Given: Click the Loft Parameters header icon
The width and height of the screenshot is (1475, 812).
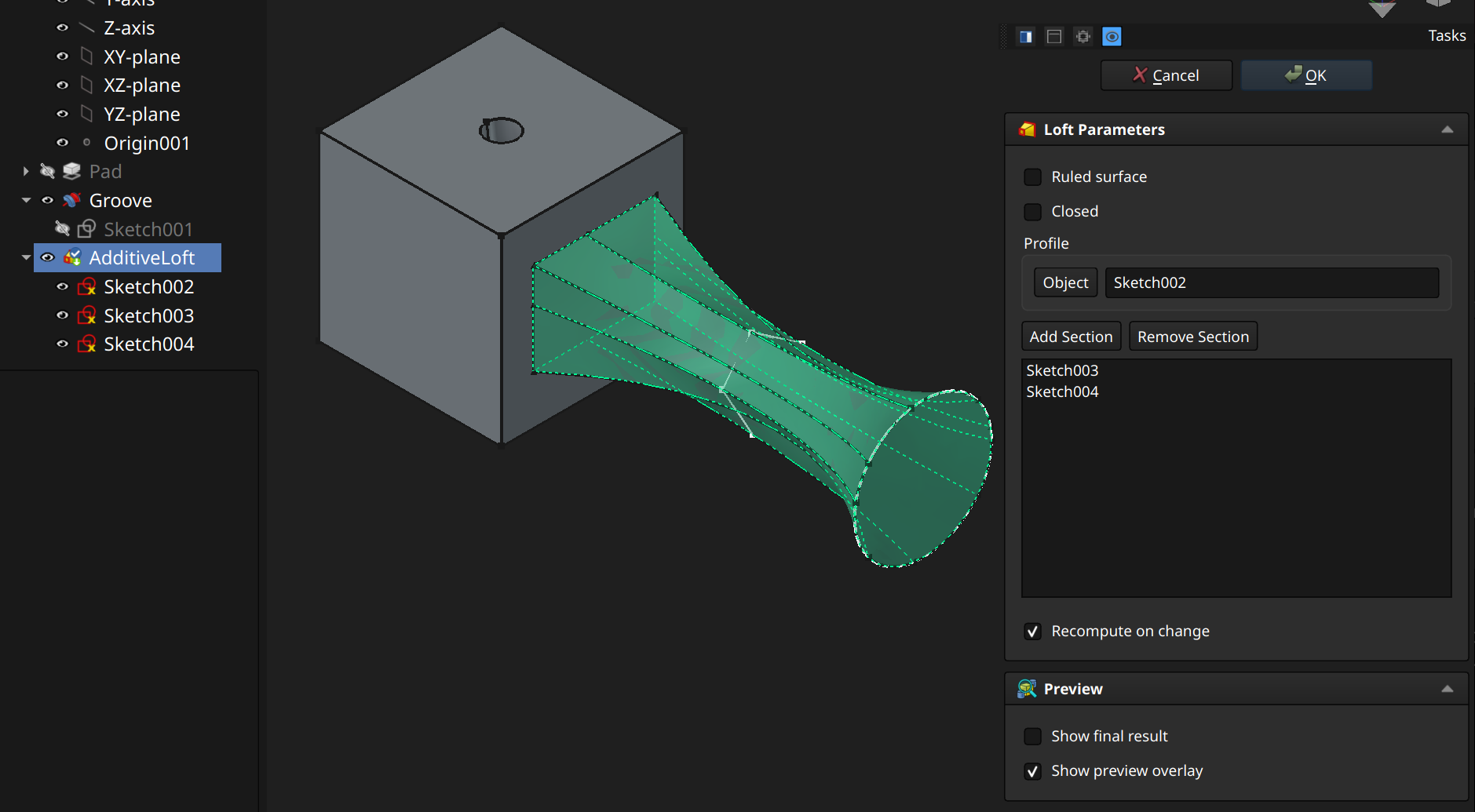Looking at the screenshot, I should (1027, 129).
